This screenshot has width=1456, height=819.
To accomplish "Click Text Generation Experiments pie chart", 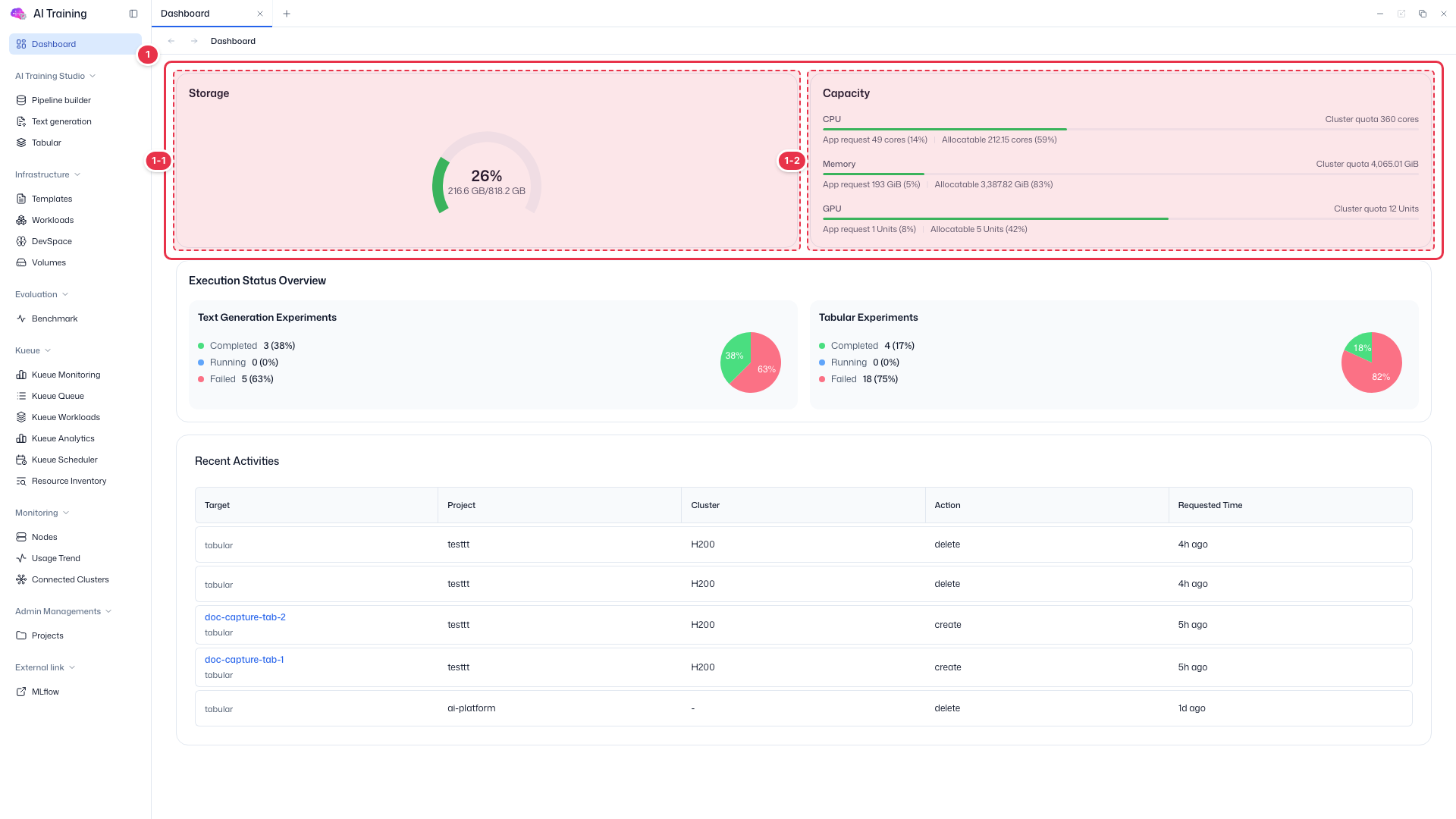I will pos(751,362).
